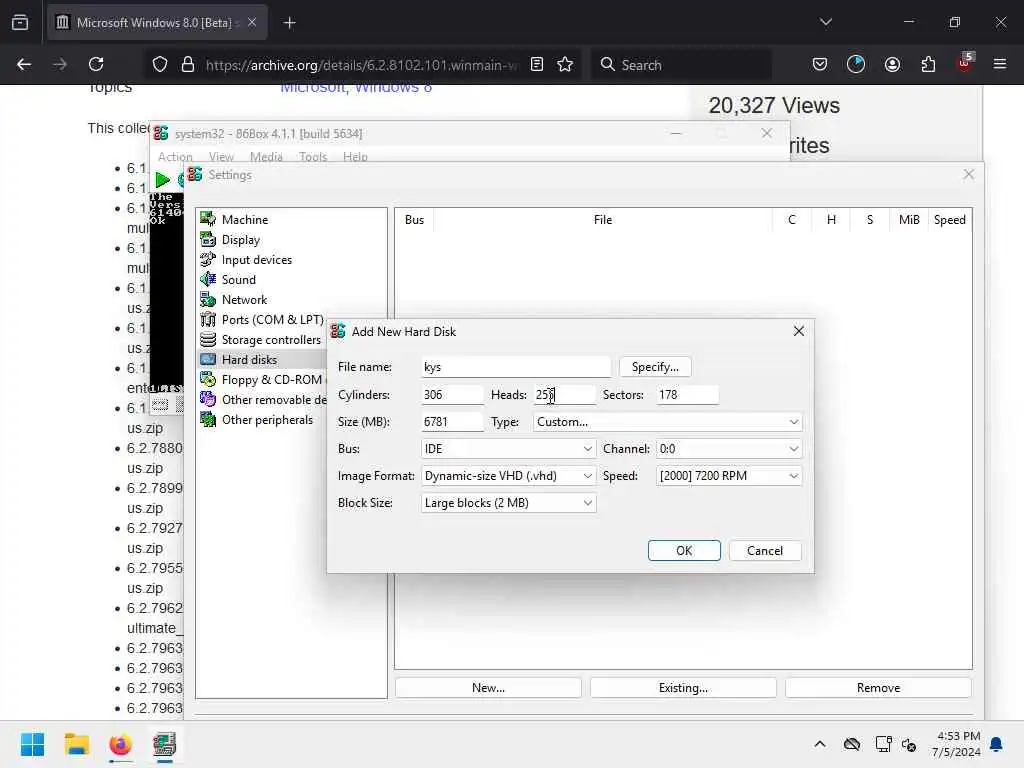Open the Firefox account profile icon

click(x=892, y=64)
